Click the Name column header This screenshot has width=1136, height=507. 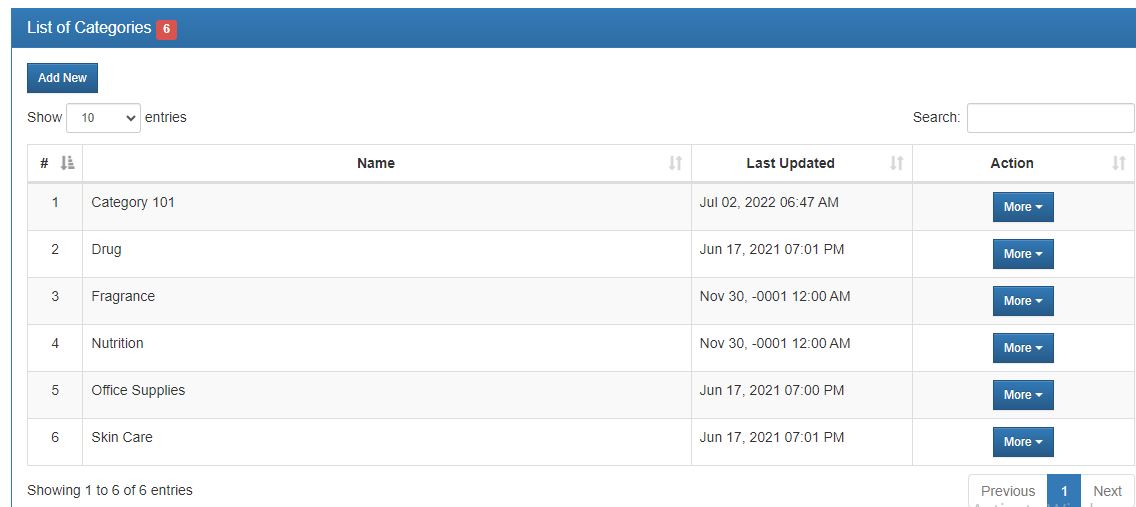(376, 163)
